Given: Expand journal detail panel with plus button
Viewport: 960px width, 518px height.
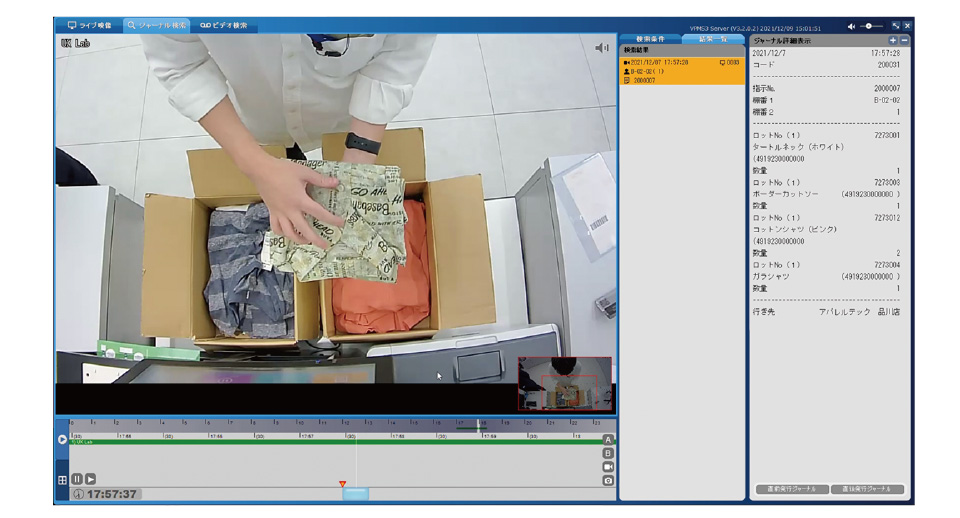Looking at the screenshot, I should pos(893,40).
